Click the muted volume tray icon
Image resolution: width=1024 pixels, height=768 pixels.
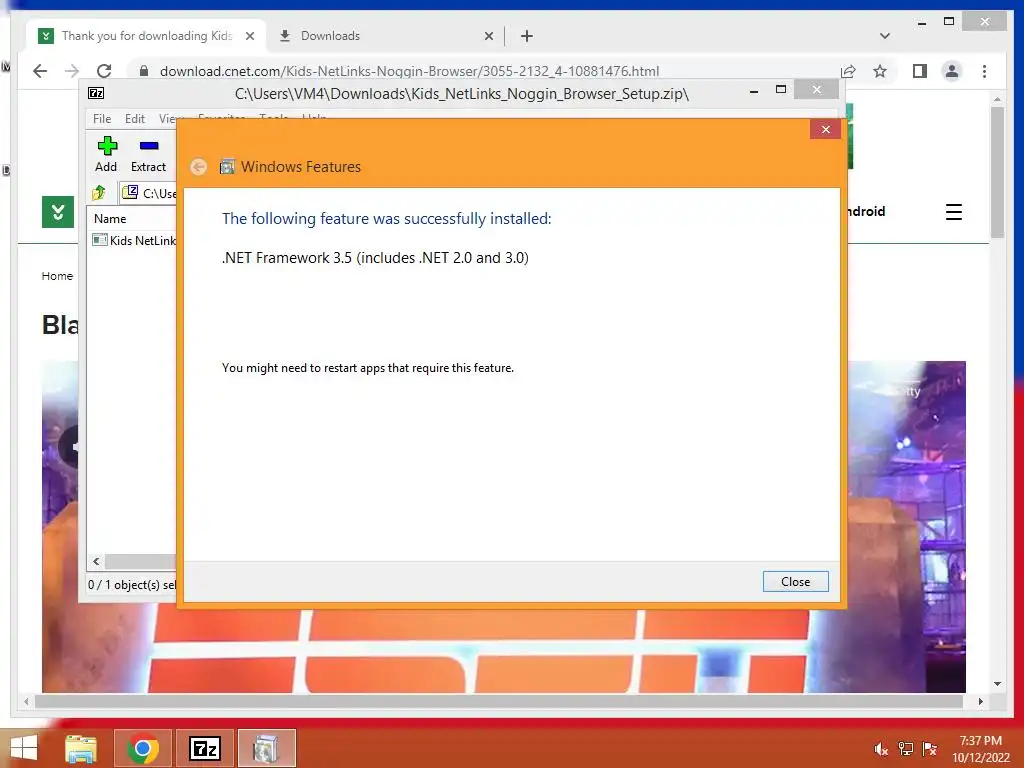click(x=881, y=749)
